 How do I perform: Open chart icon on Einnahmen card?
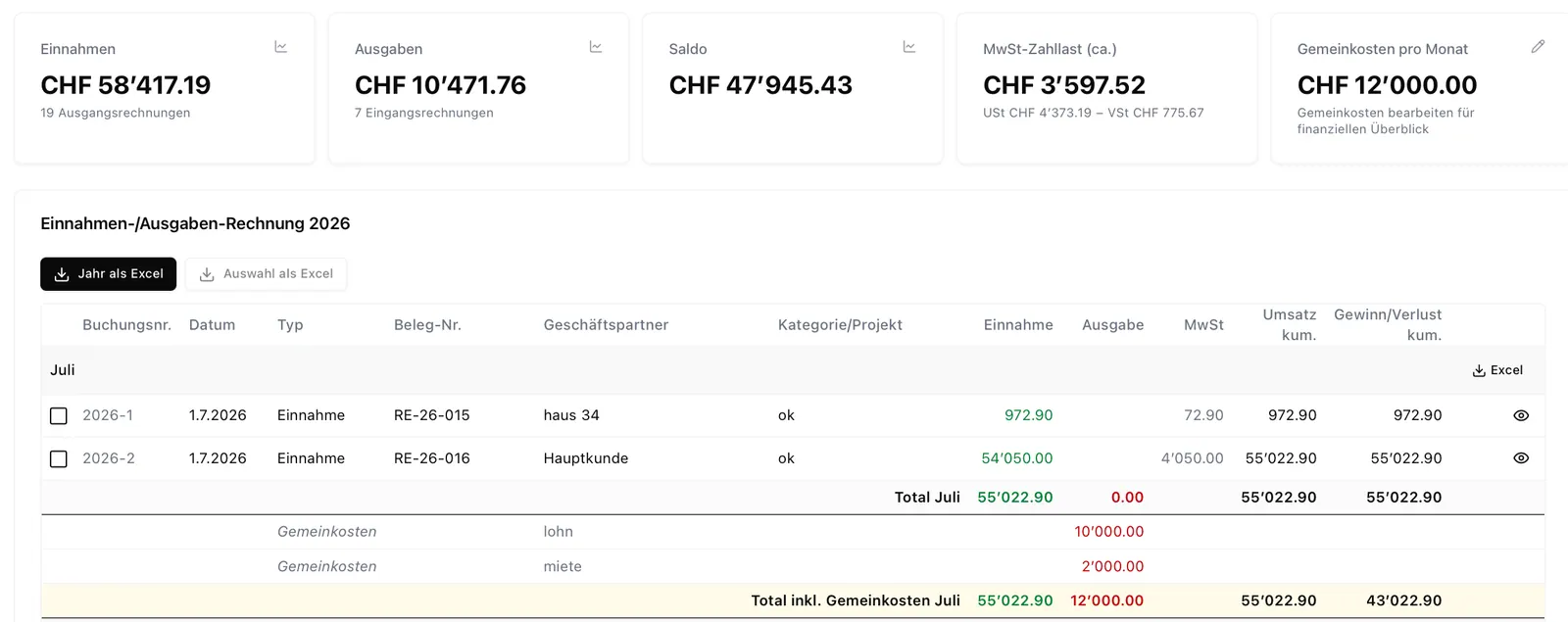[281, 47]
